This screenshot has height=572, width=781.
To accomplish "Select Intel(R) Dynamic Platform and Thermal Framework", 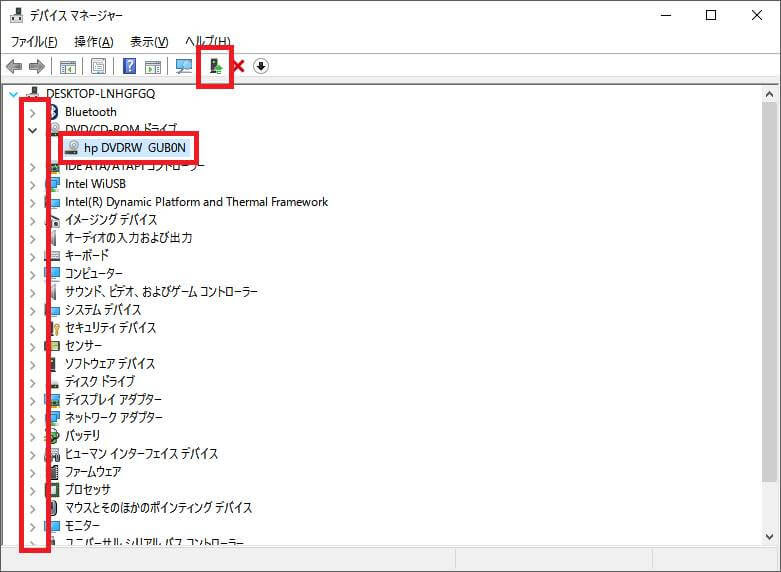I will [x=196, y=202].
